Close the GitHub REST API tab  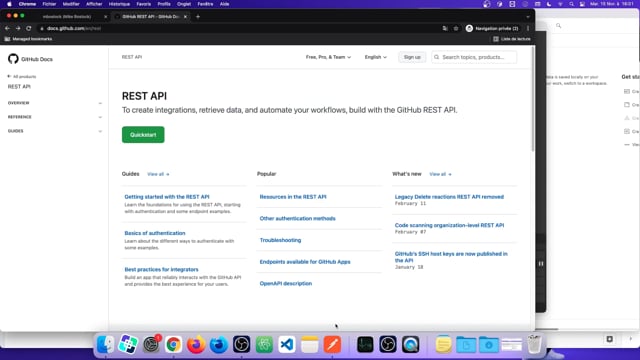coord(185,17)
